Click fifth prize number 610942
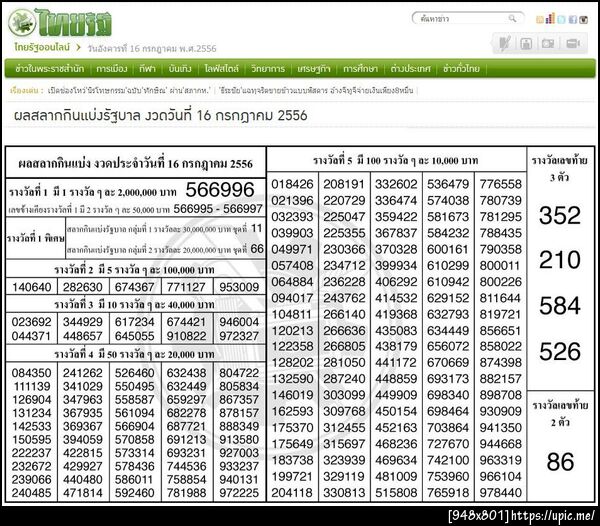 [448, 282]
